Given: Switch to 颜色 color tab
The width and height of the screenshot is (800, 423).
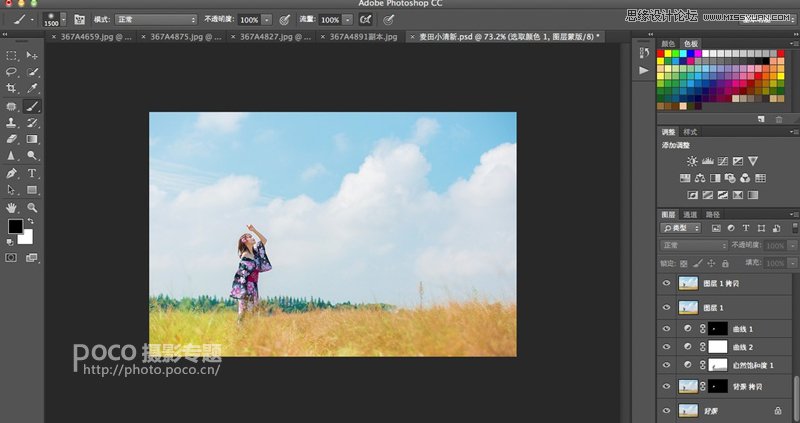Looking at the screenshot, I should 668,44.
